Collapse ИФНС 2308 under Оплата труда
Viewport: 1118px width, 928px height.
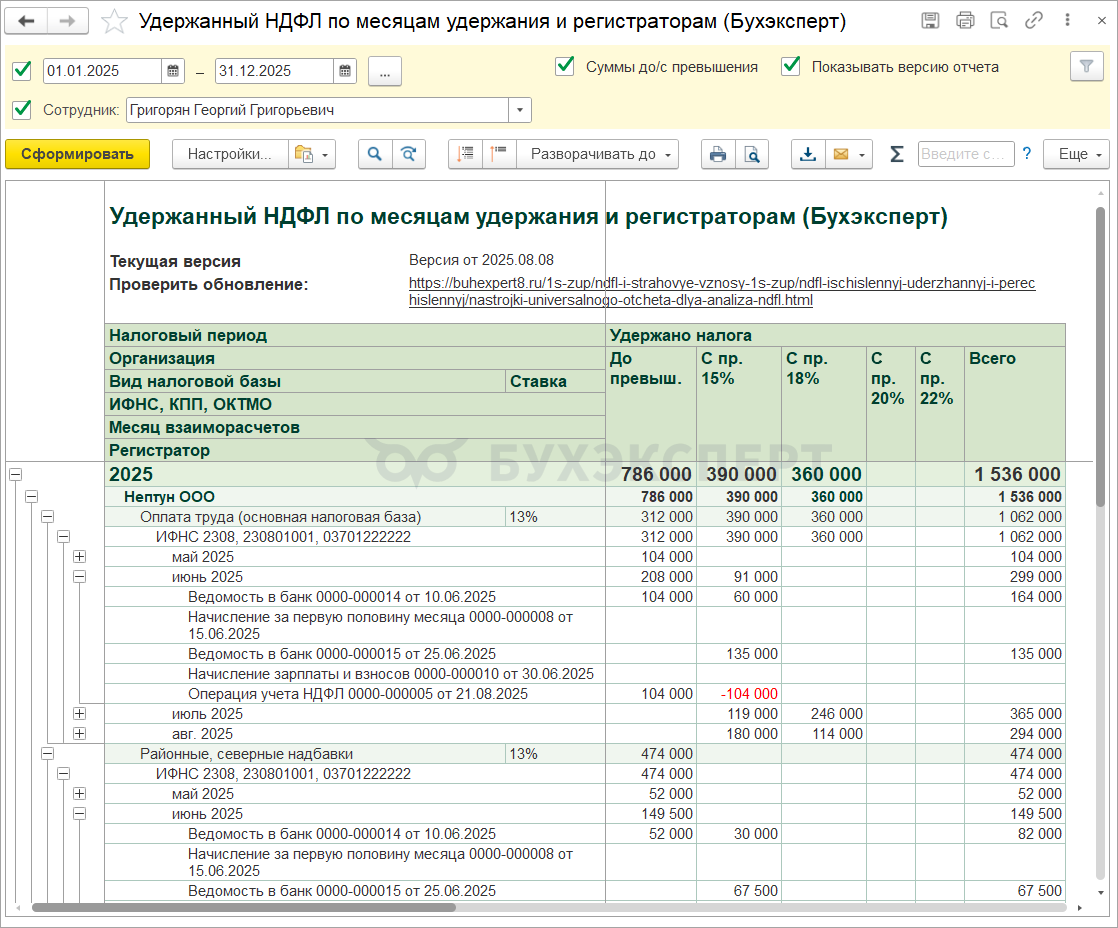63,537
